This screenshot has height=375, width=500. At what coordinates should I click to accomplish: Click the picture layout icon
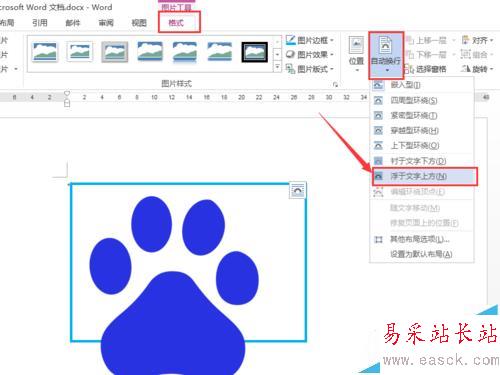pos(290,69)
